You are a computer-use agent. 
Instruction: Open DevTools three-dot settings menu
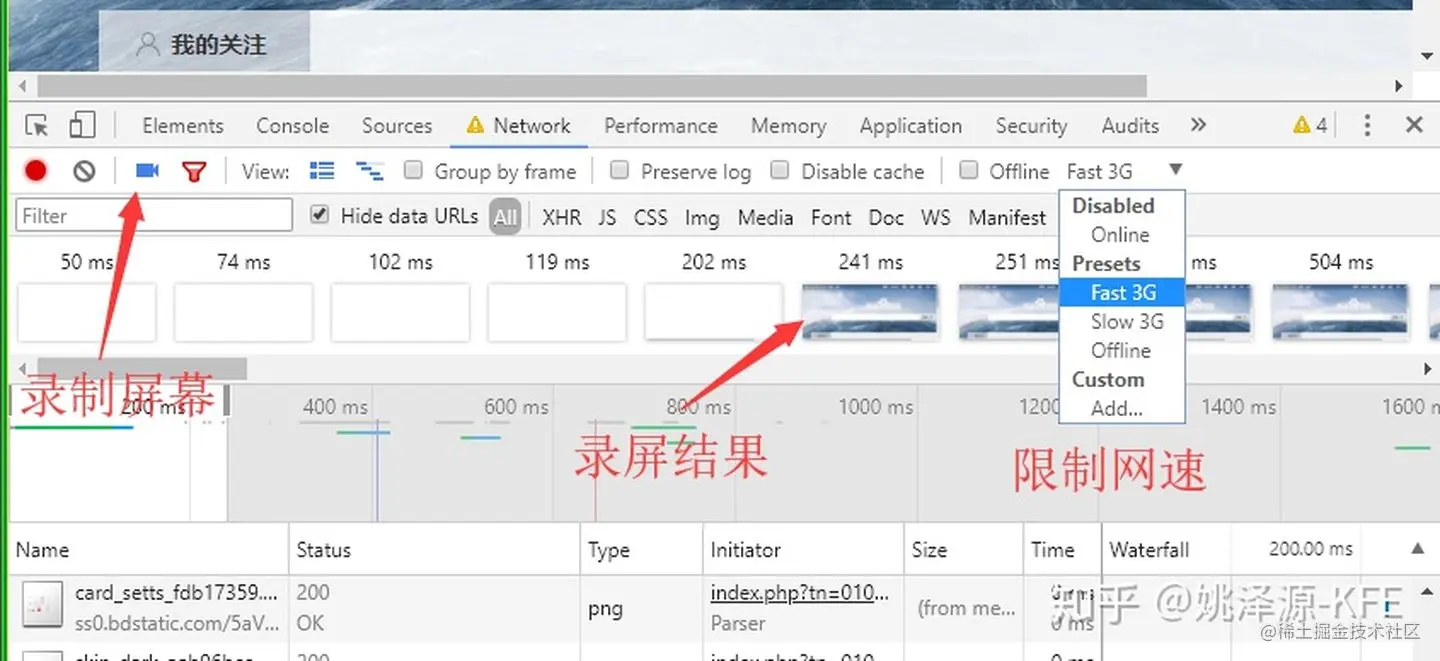pos(1367,125)
